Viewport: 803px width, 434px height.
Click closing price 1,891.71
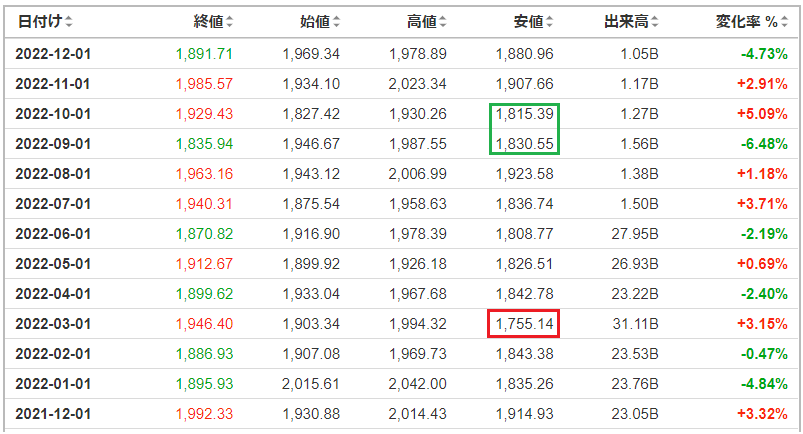tap(204, 54)
